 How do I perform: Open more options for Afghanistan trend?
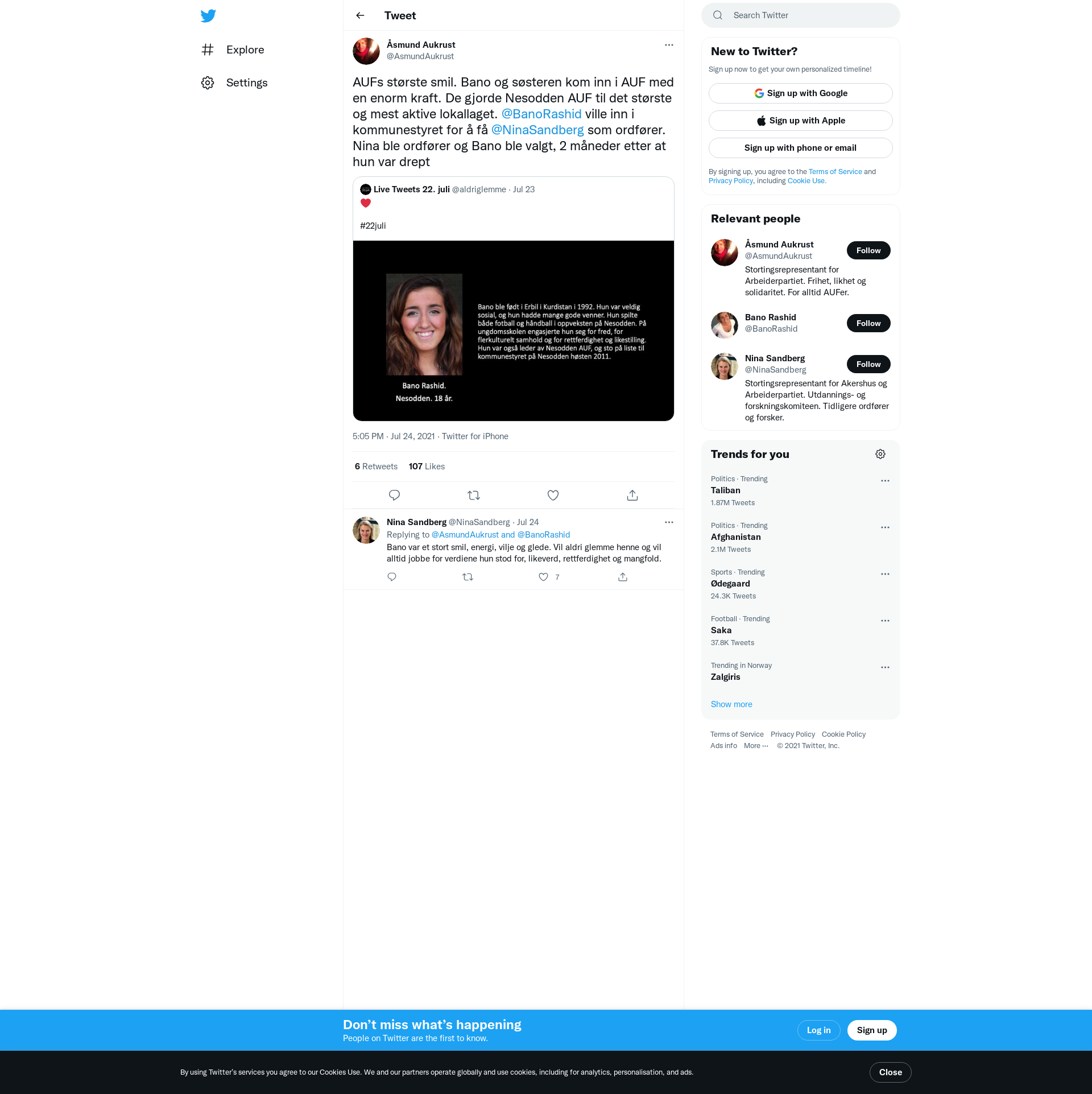[x=885, y=527]
